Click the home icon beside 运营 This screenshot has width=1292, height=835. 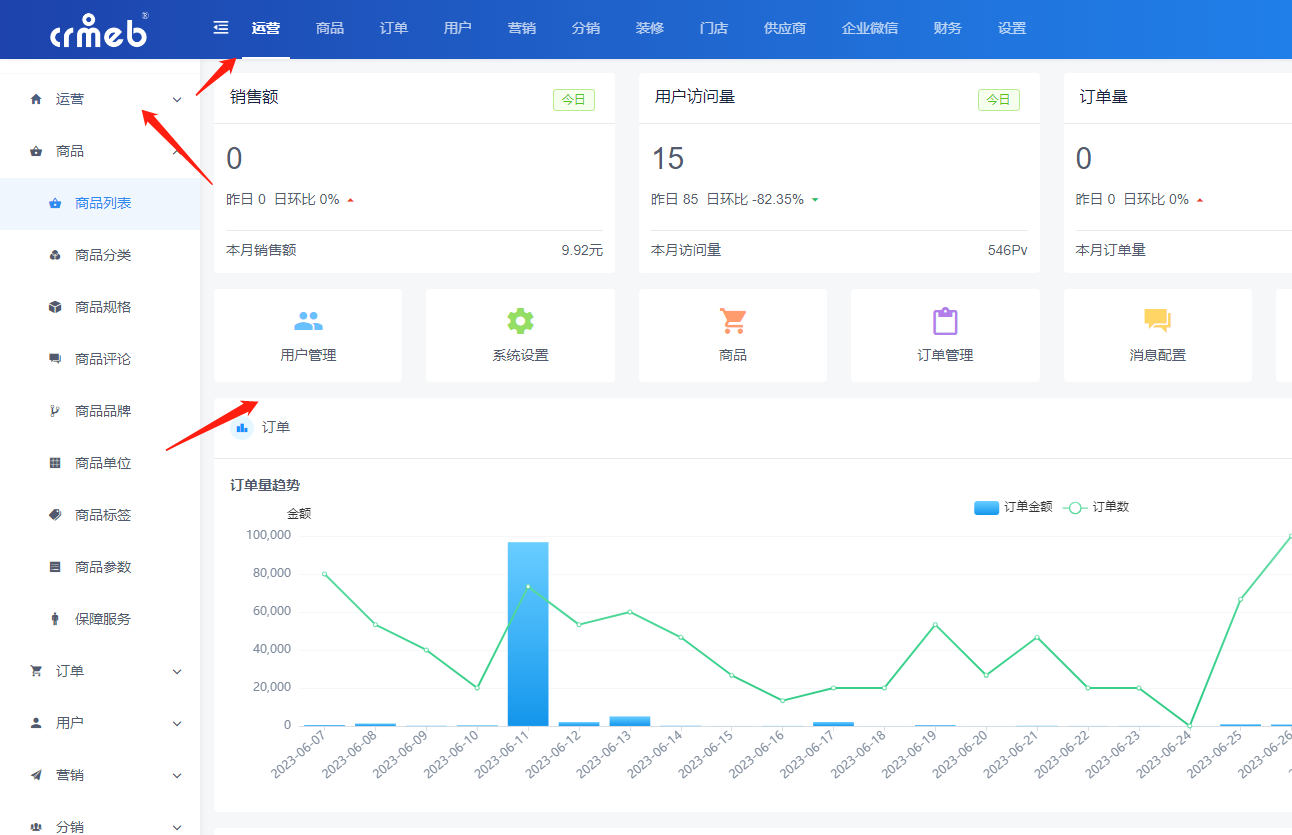click(x=36, y=99)
